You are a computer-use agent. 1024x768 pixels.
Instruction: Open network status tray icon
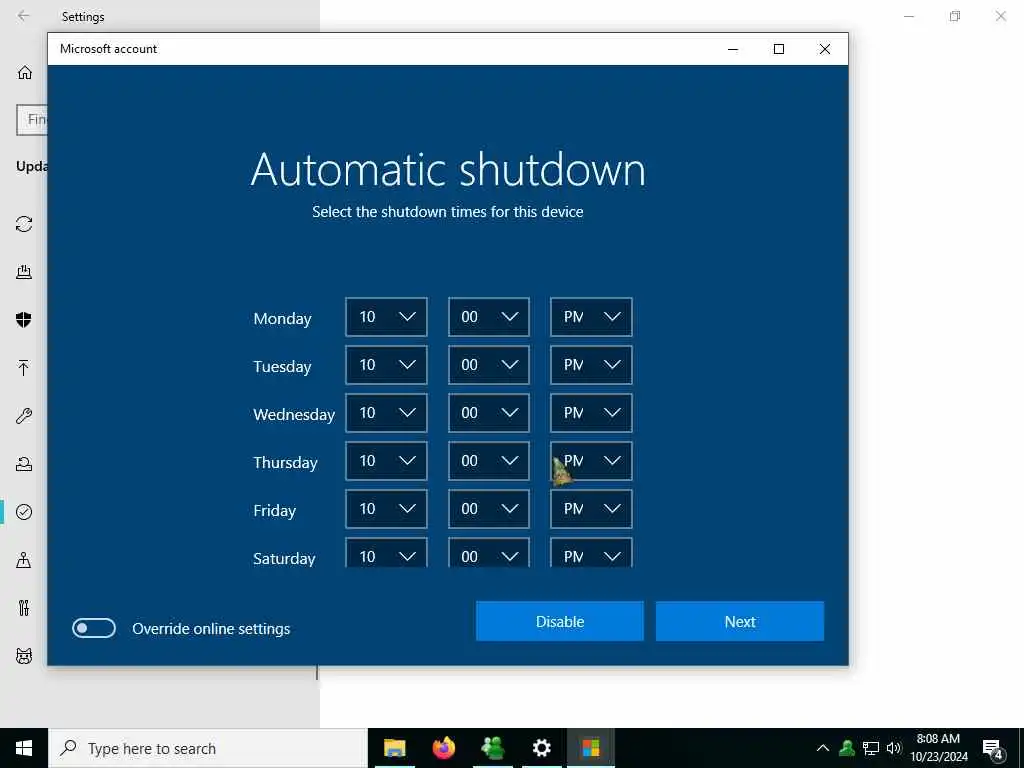tap(871, 748)
